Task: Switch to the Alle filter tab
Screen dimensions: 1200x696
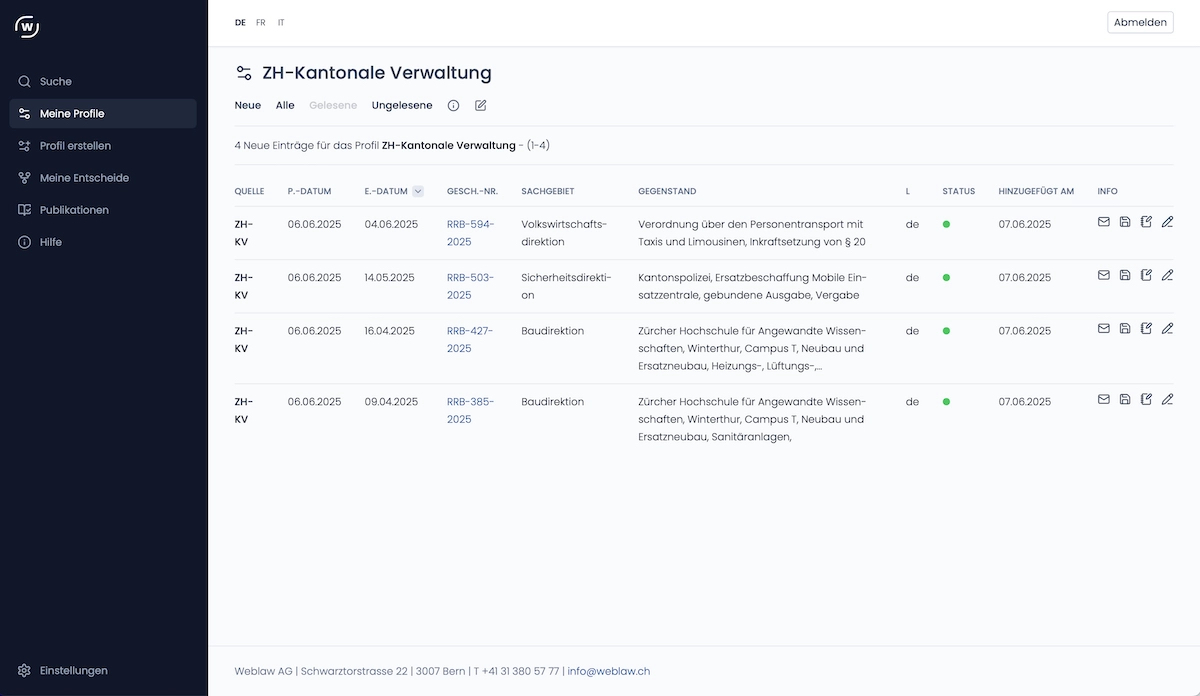Action: click(x=285, y=105)
